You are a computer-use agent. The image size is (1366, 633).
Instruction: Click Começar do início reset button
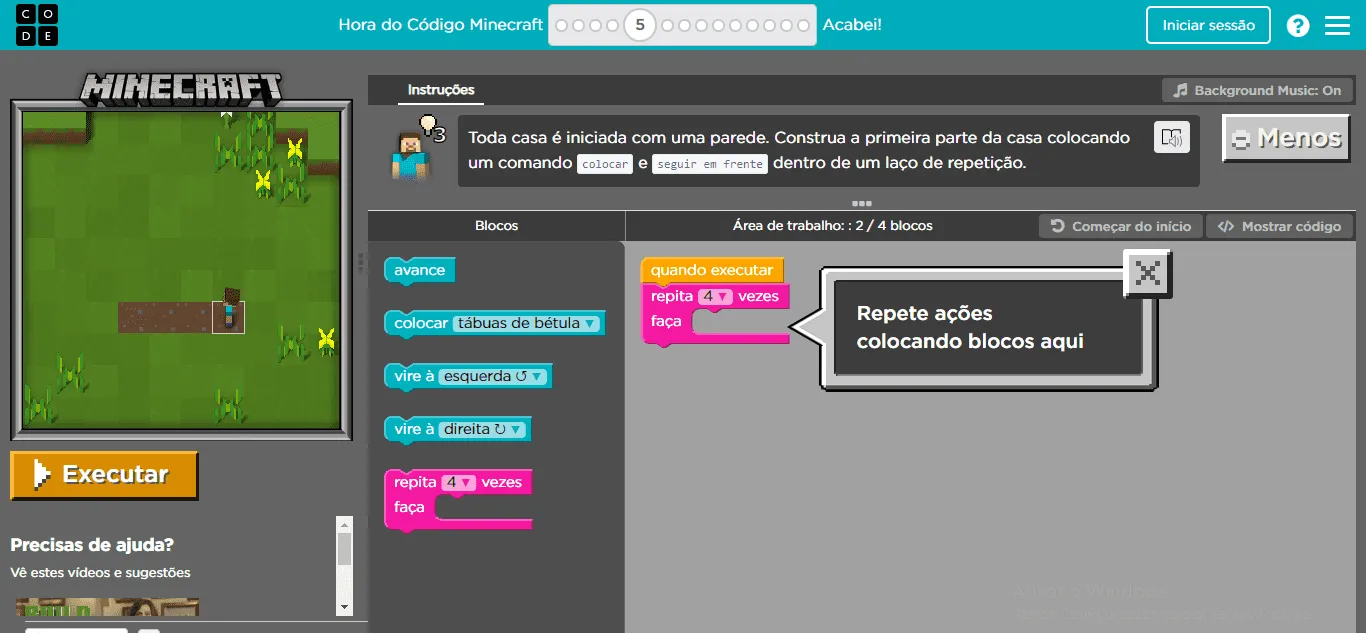[x=1121, y=226]
